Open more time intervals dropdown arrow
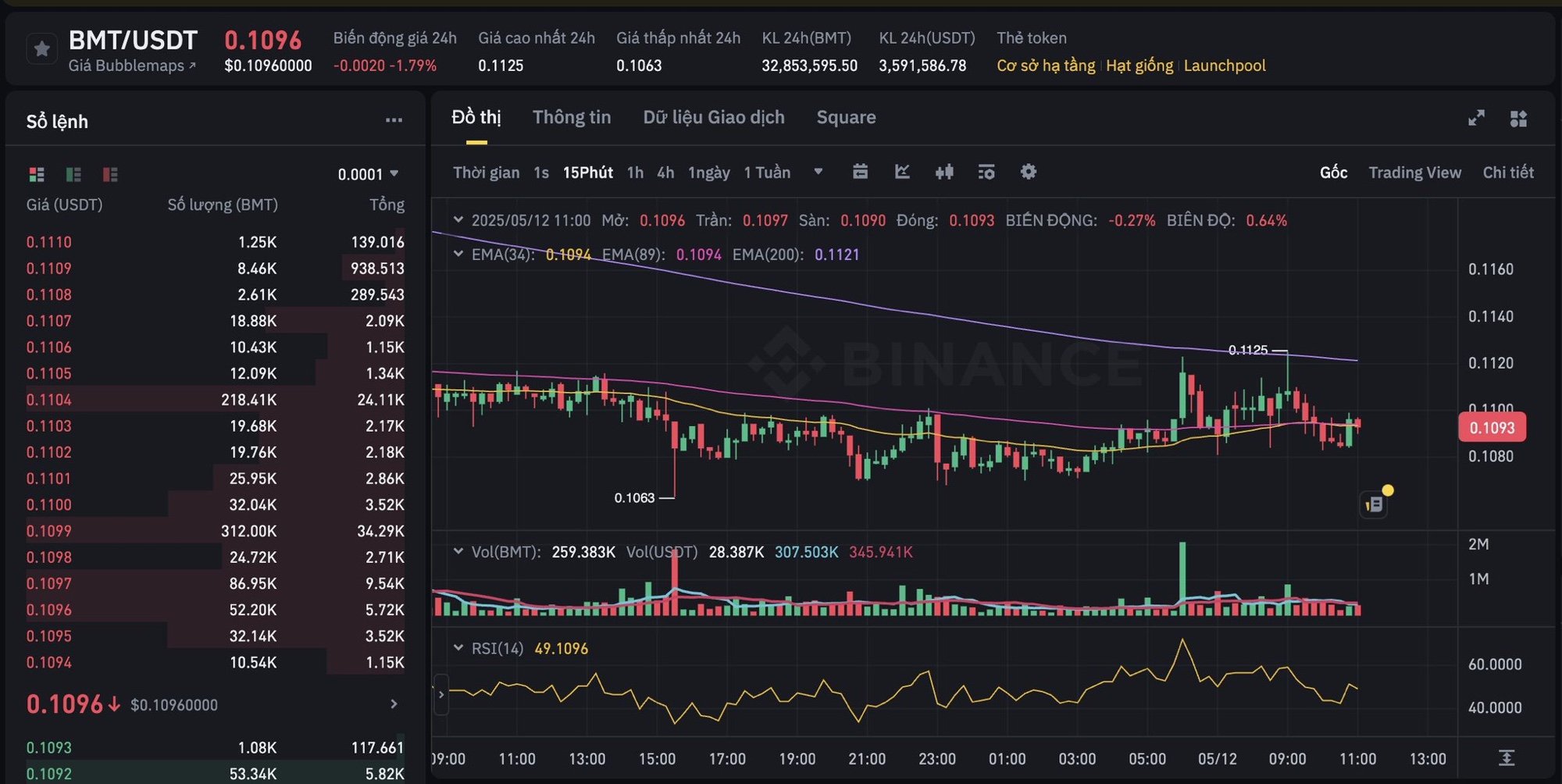 click(x=818, y=172)
